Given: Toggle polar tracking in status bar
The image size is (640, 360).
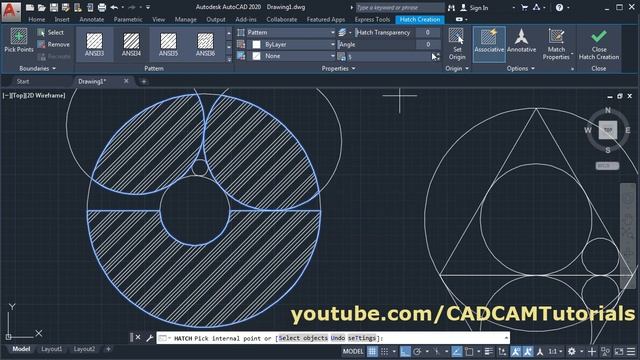Looking at the screenshot, I should pos(417,351).
